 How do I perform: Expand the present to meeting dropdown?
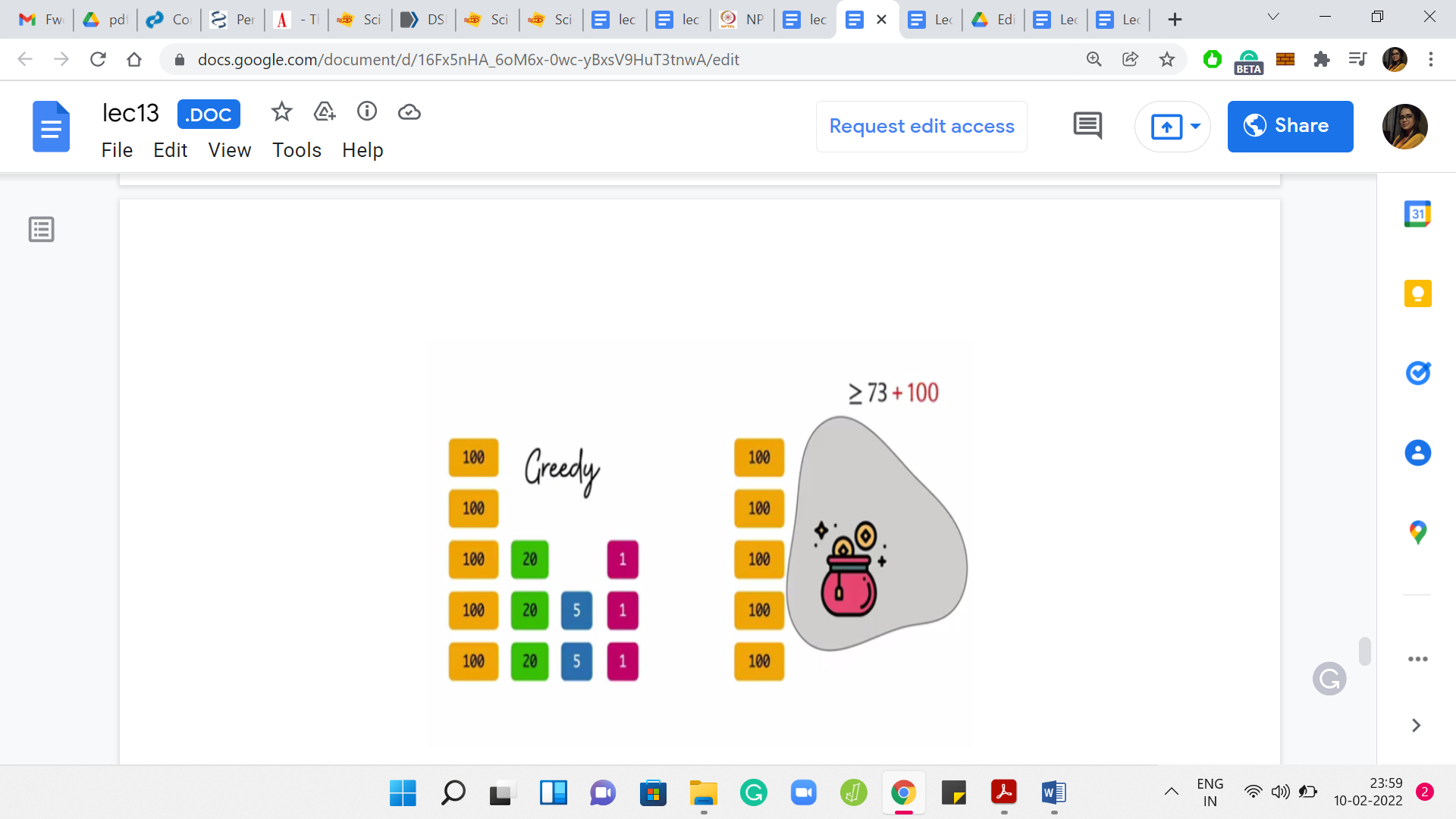click(x=1196, y=126)
